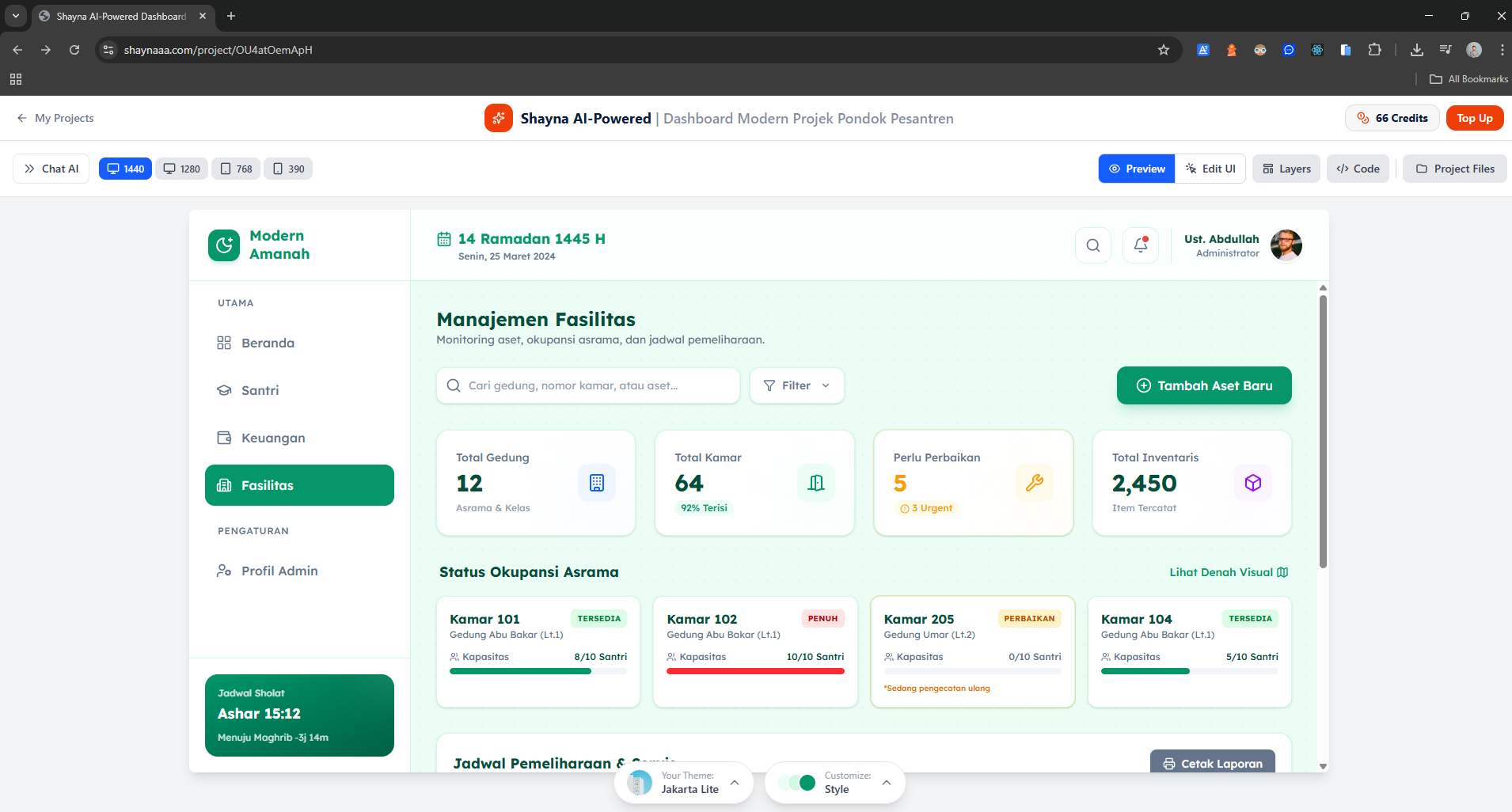Switch viewport to 1280 width
The height and width of the screenshot is (812, 1512).
click(x=182, y=169)
